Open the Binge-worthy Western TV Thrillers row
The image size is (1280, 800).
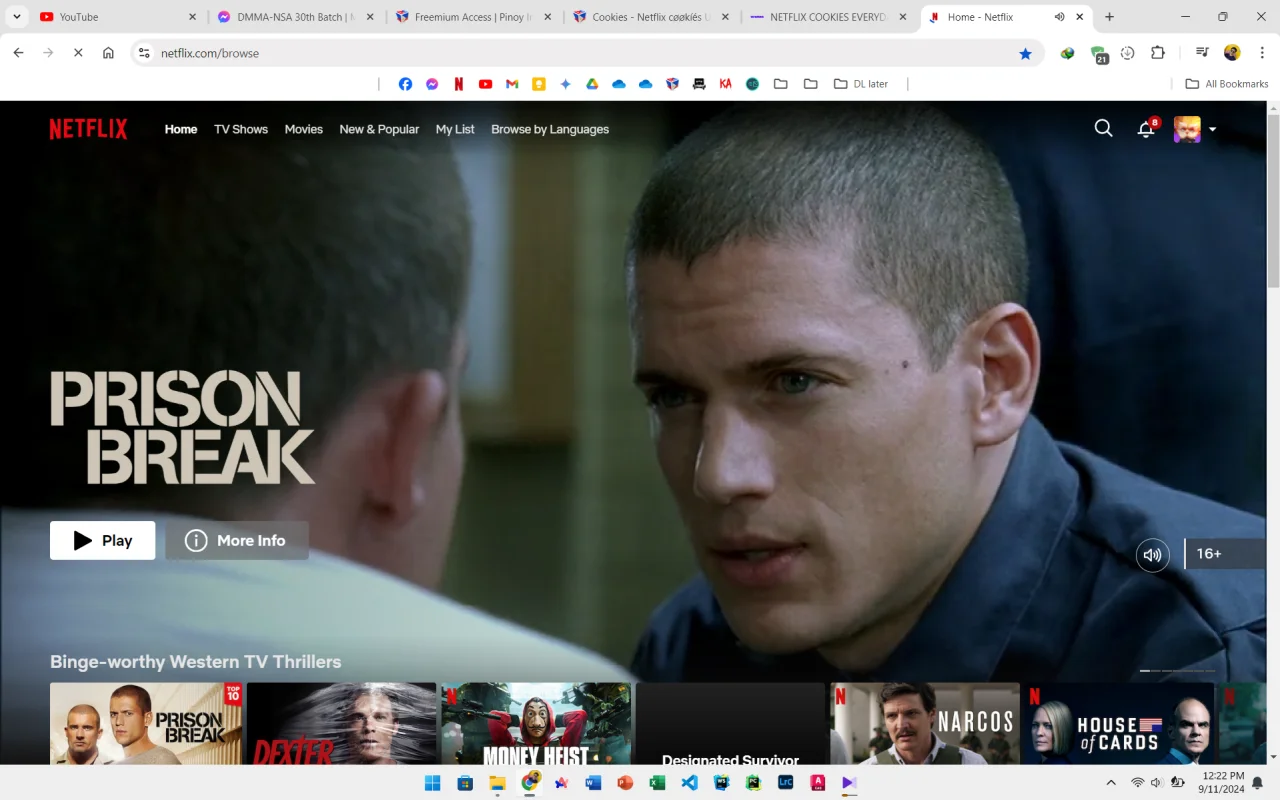196,662
